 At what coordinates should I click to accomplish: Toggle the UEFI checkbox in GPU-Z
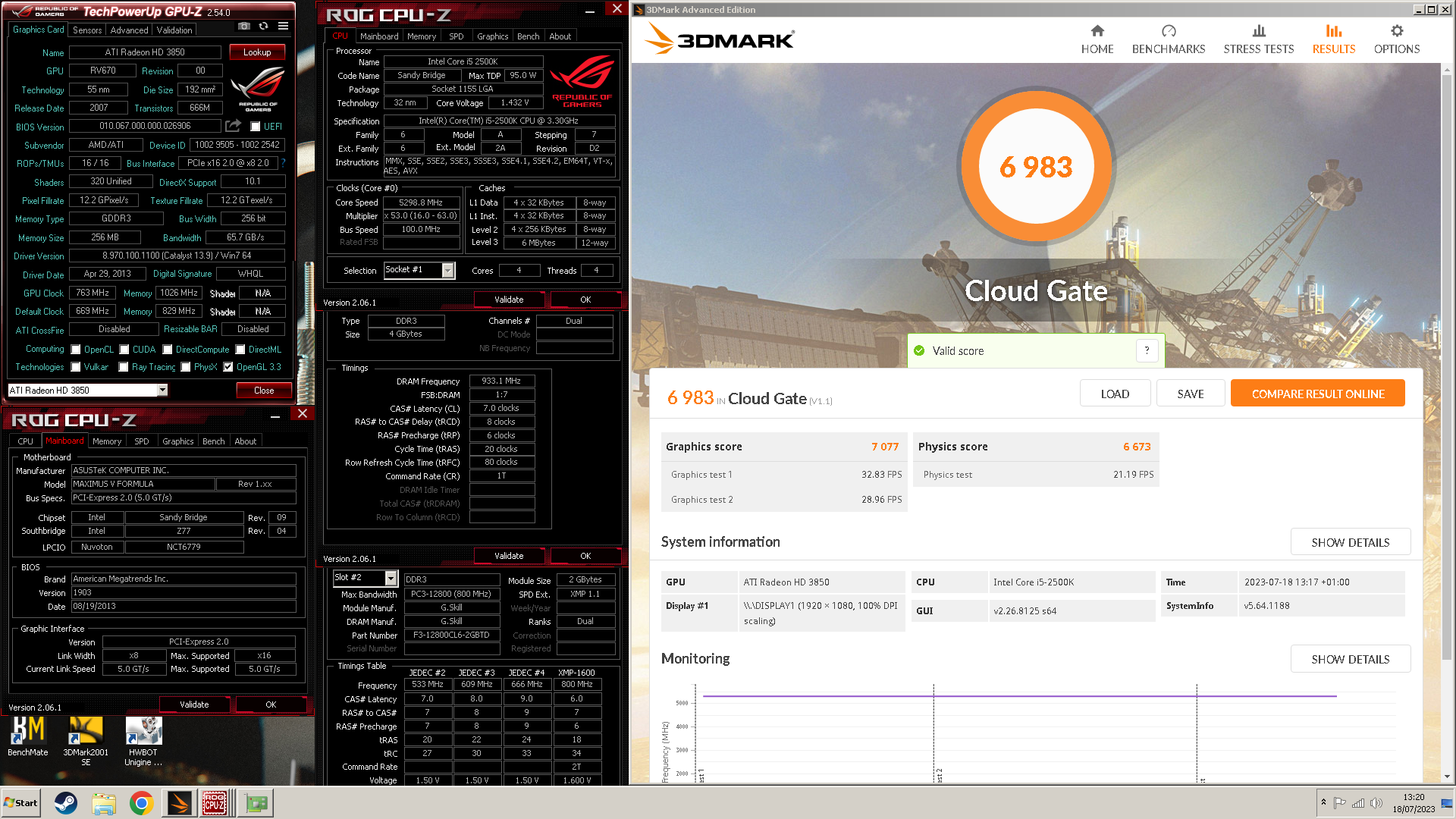tap(256, 127)
